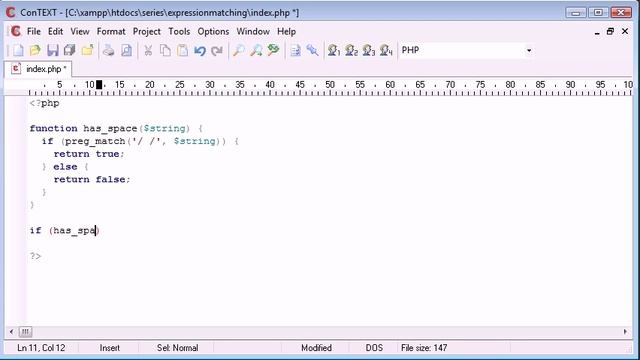Click the Open file toolbar icon
This screenshot has width=640, height=360.
click(x=35, y=50)
